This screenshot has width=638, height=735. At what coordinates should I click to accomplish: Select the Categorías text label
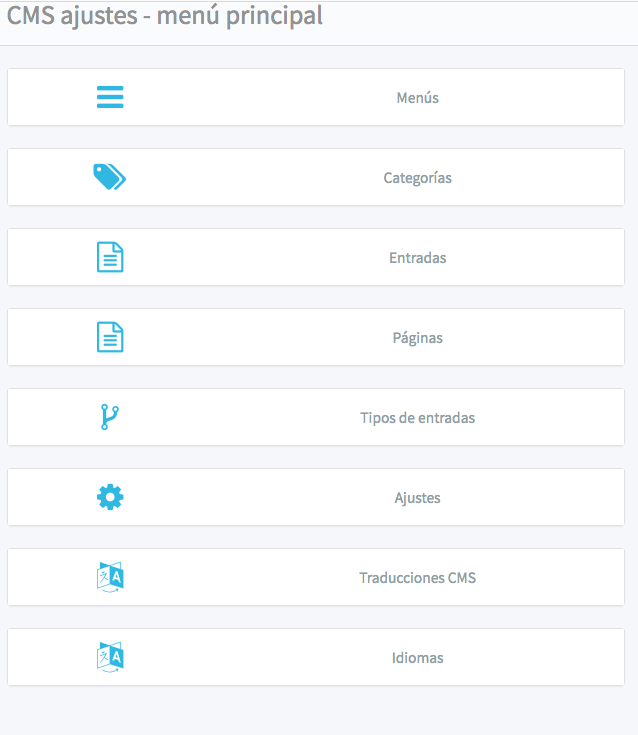coord(418,178)
